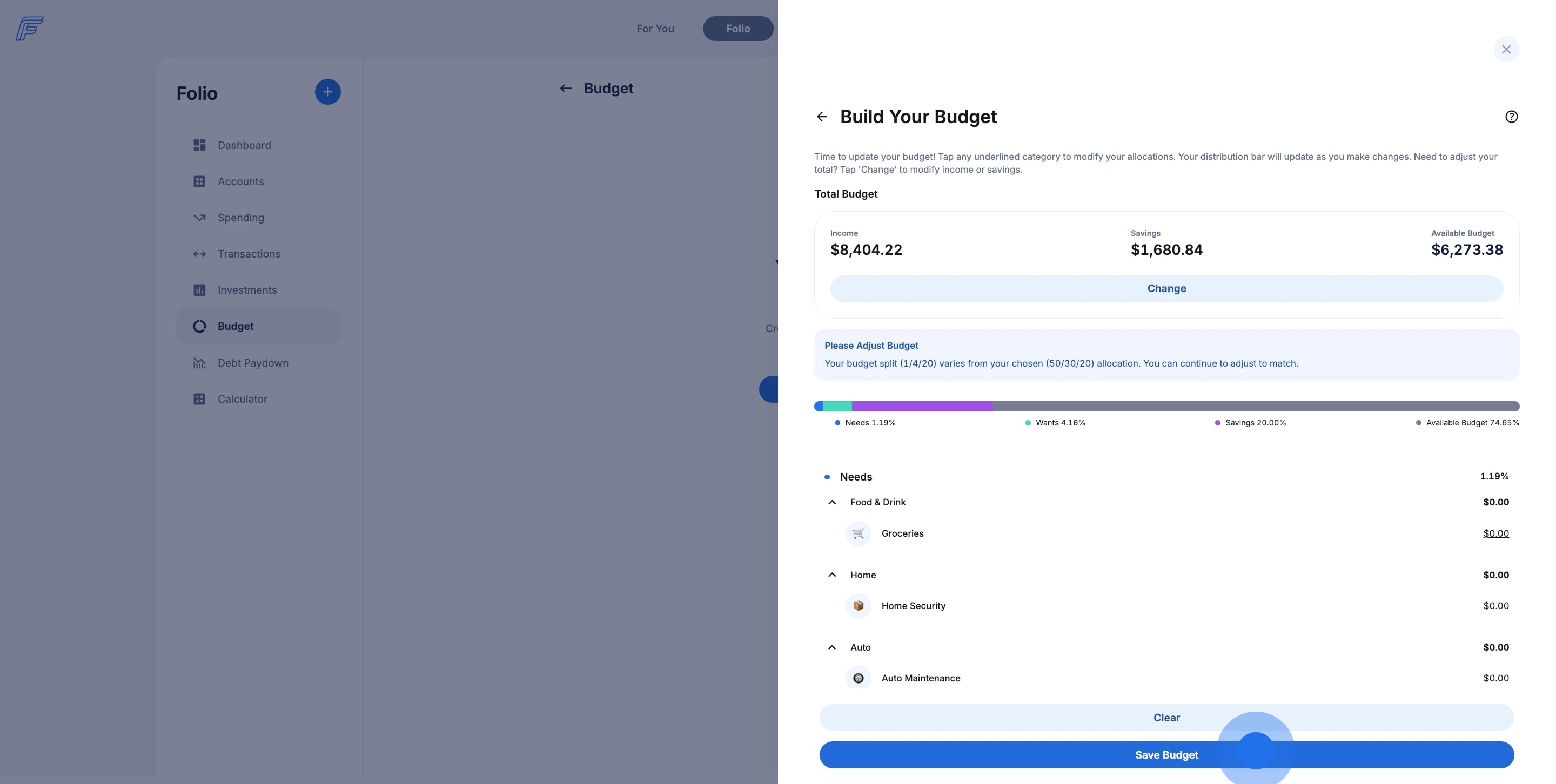Open Dashboard in the sidebar

244,145
